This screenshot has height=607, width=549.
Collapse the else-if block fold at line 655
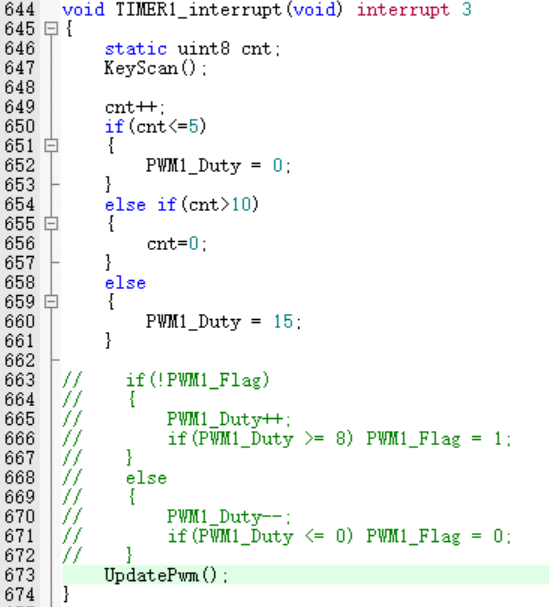51,223
